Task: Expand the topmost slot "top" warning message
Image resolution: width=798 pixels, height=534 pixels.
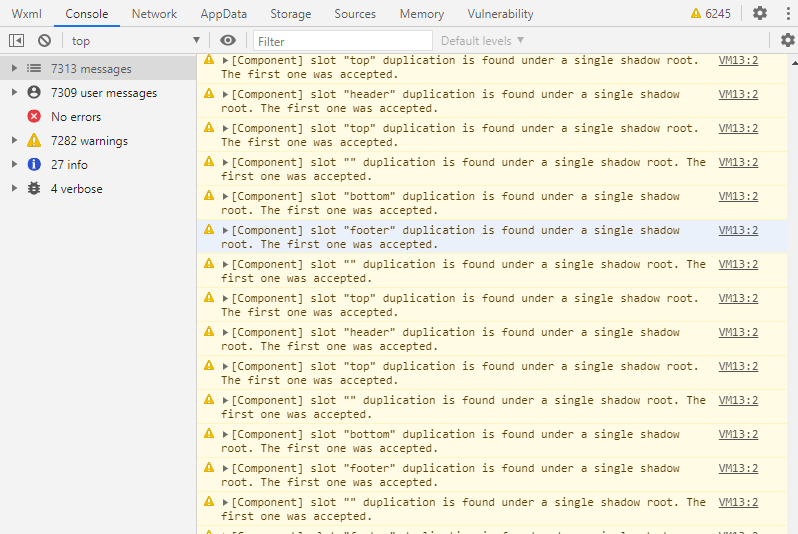Action: coord(225,61)
